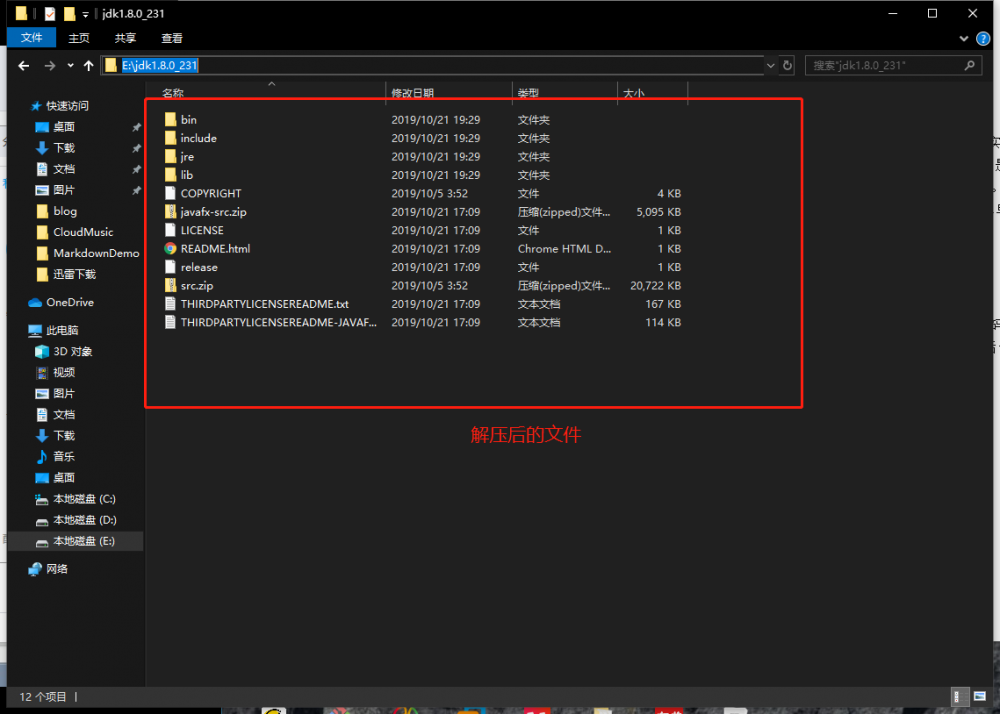Refresh the current folder view

click(x=787, y=65)
